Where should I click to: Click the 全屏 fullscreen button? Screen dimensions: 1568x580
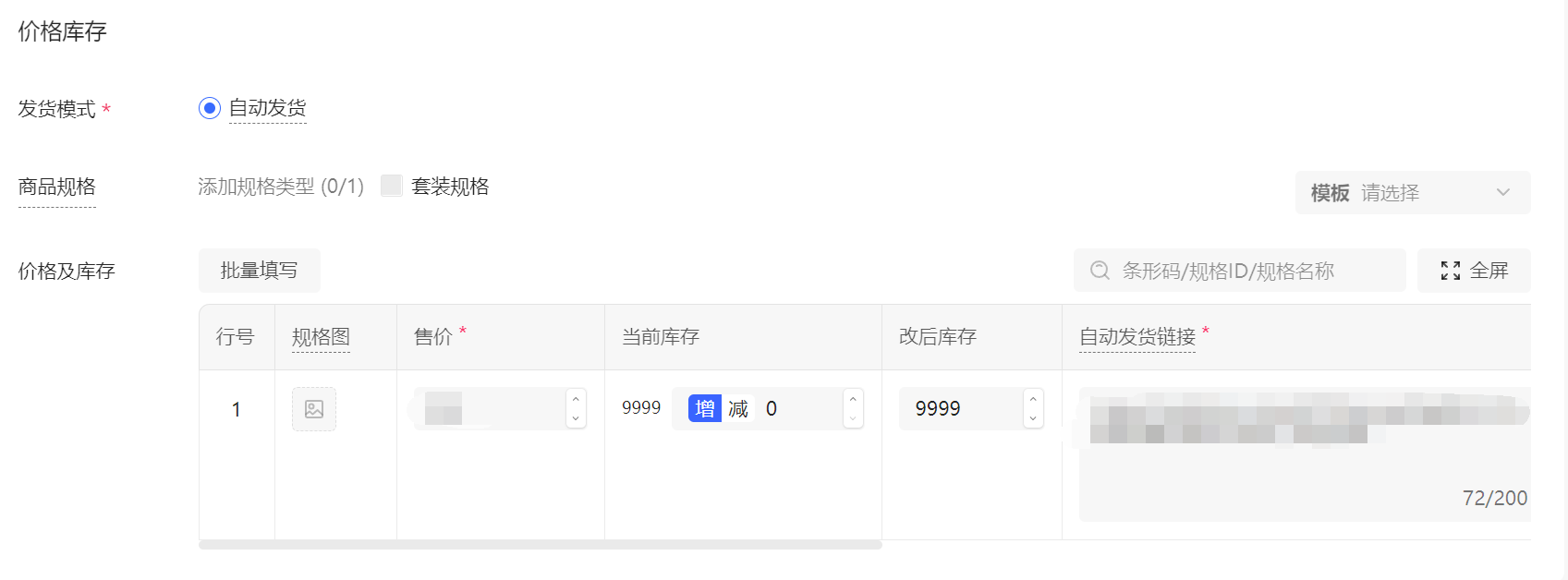pyautogui.click(x=1475, y=271)
